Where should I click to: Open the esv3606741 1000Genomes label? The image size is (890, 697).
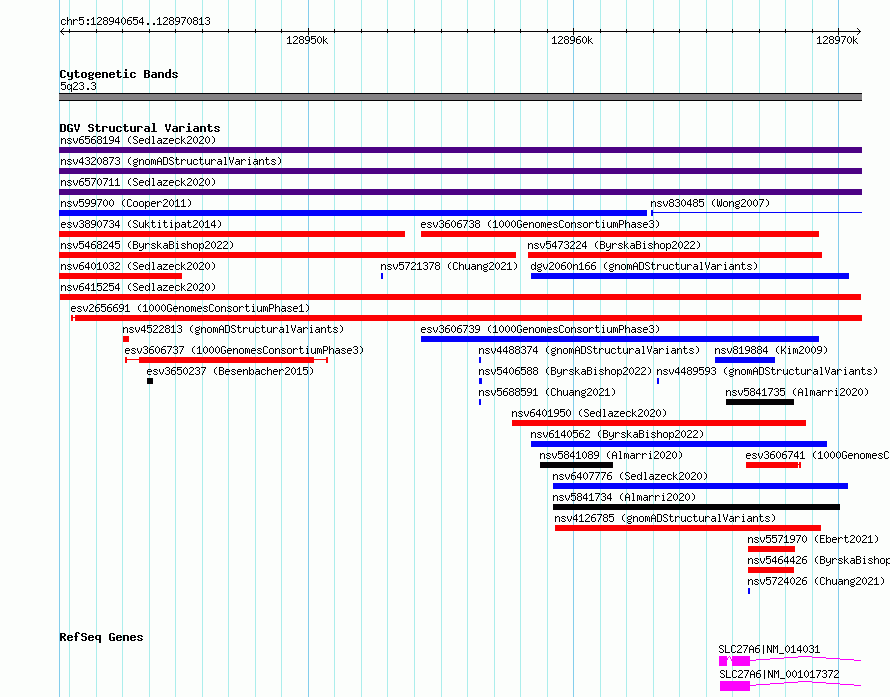[x=817, y=455]
